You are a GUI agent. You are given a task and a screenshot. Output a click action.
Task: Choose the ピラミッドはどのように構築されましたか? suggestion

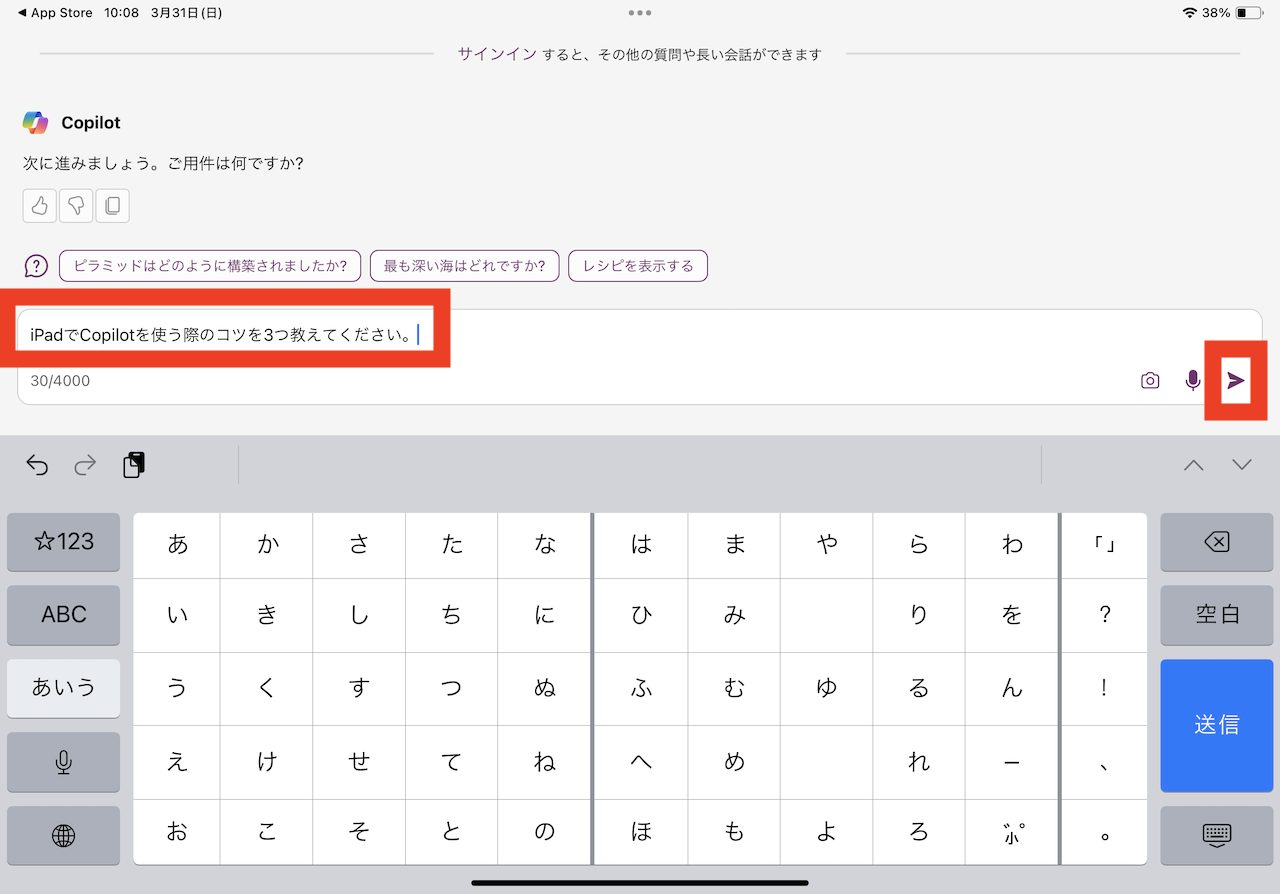click(210, 266)
